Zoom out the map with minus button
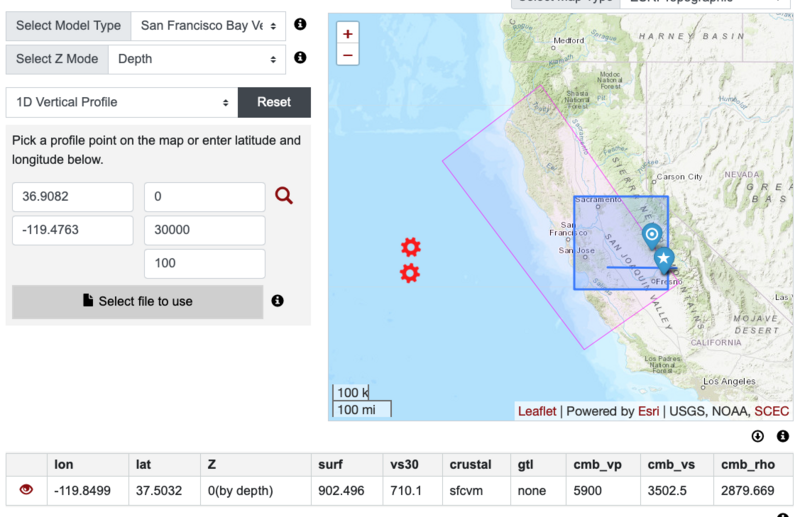The image size is (800, 517). point(348,55)
